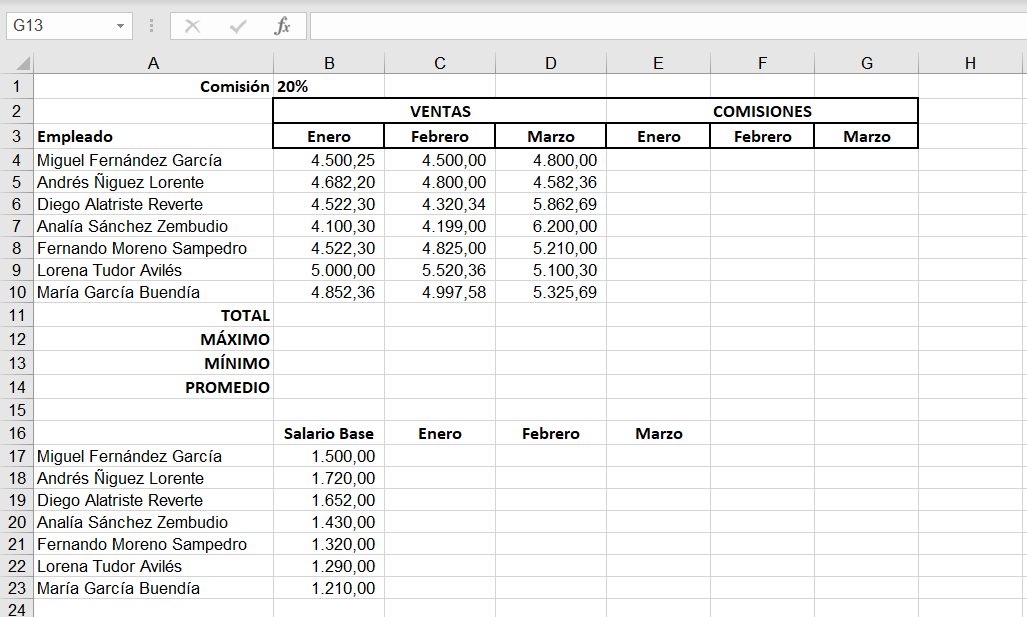This screenshot has width=1027, height=617.
Task: Click the 'VENTAS' merged header cell
Action: click(440, 111)
